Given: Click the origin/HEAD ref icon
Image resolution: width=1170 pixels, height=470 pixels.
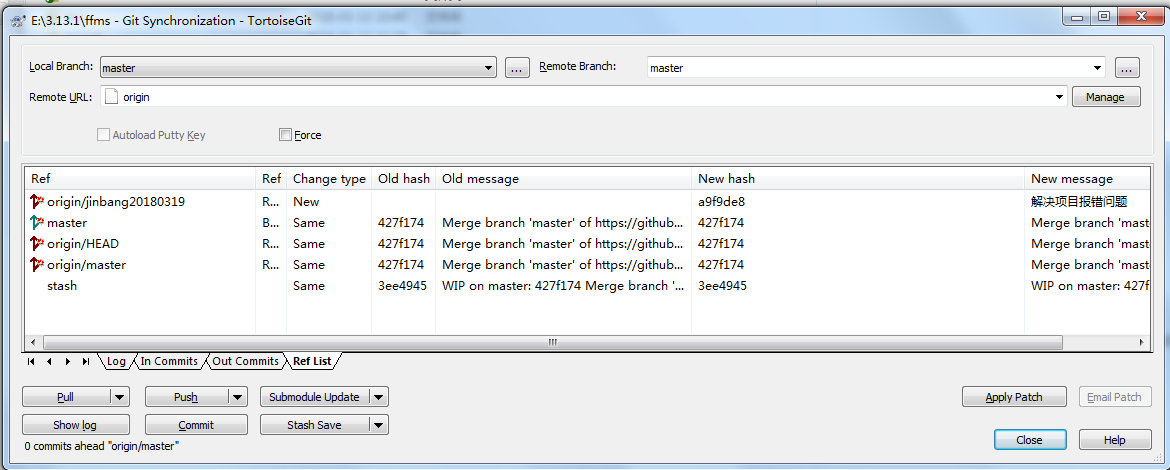Looking at the screenshot, I should click(37, 243).
